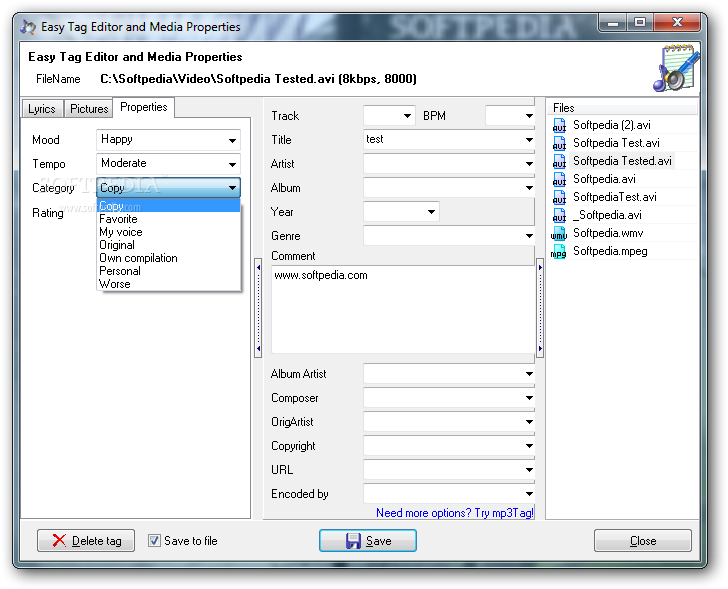The width and height of the screenshot is (728, 589).
Task: Choose My voice in the Category list
Action: 169,232
